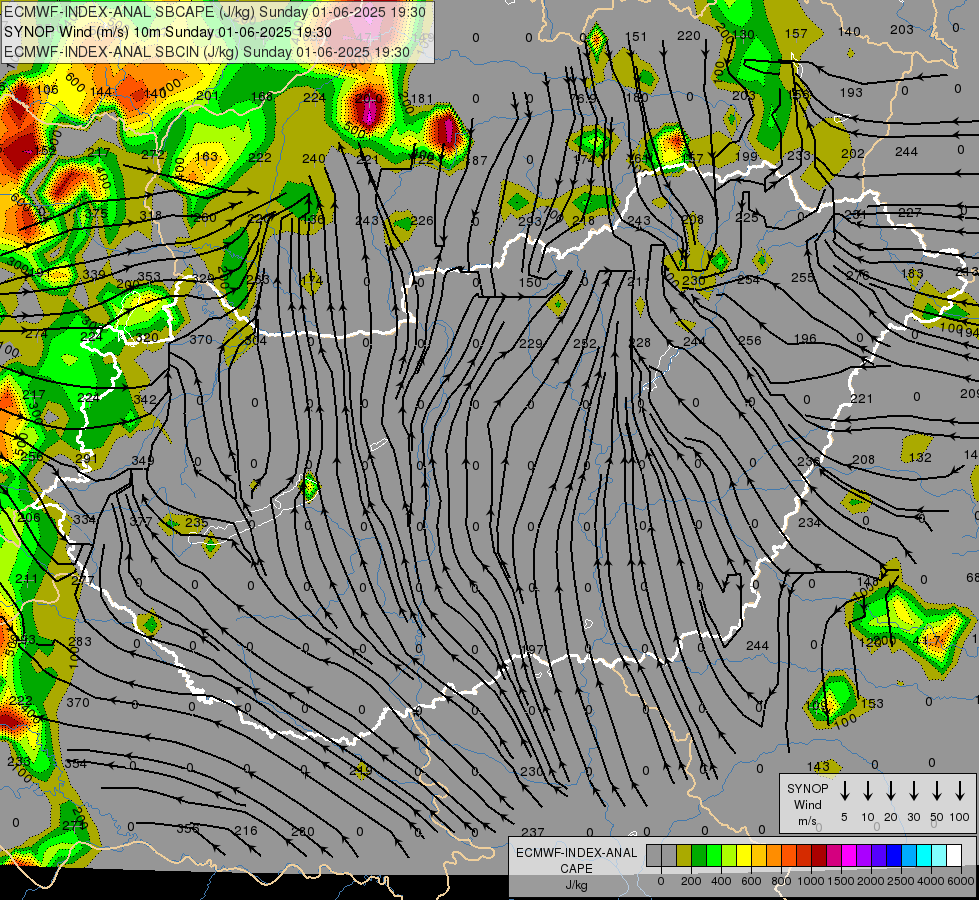
Task: Click the 1000 label on CAPE scale
Action: click(x=811, y=881)
